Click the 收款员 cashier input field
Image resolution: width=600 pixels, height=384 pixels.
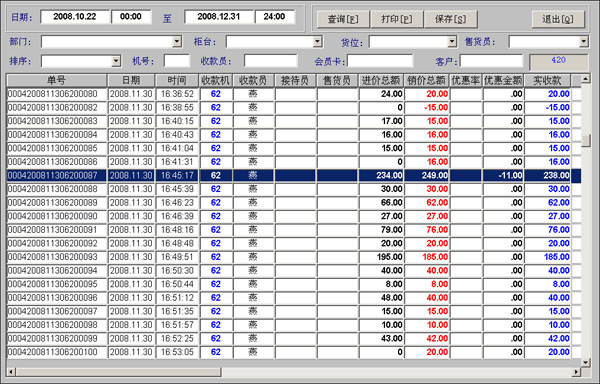(x=271, y=61)
